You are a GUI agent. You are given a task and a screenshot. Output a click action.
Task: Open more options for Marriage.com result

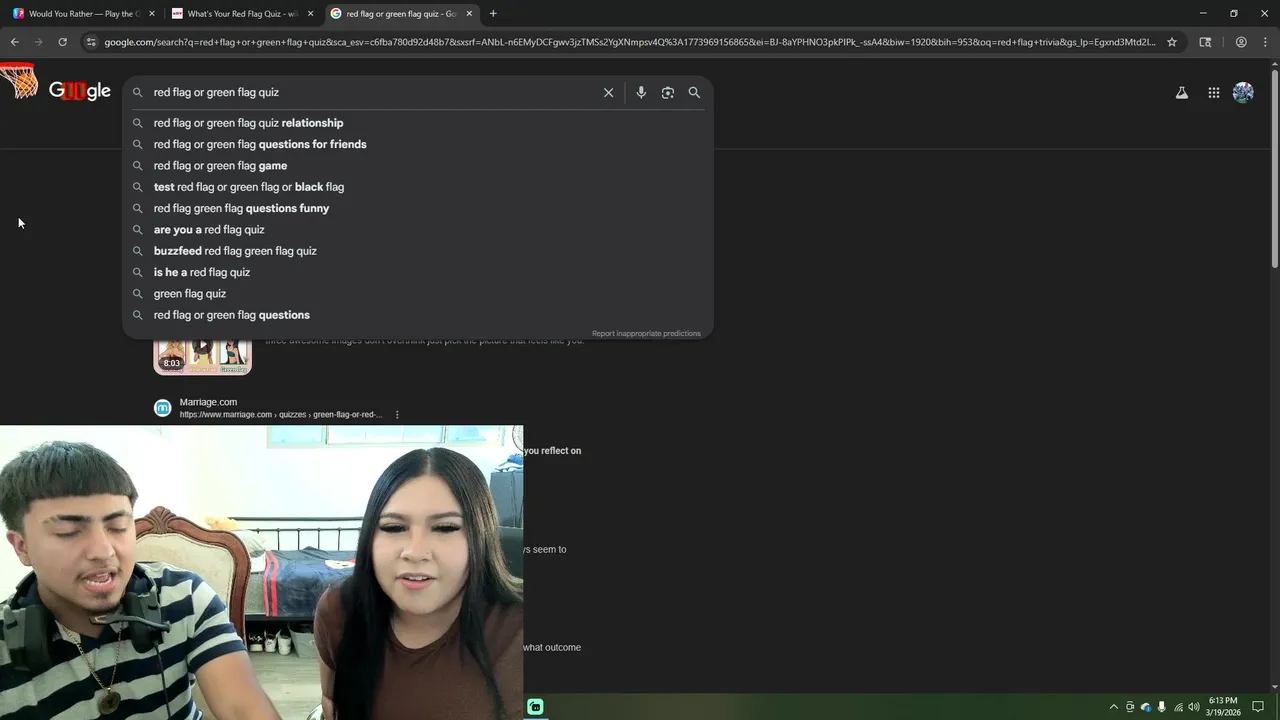[x=397, y=415]
